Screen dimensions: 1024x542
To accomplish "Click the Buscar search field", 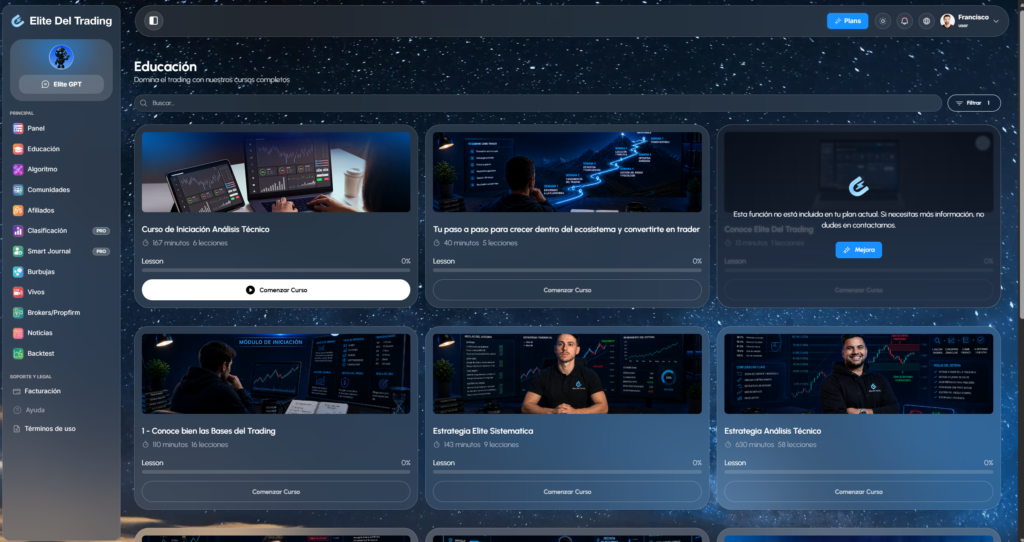I will pyautogui.click(x=537, y=103).
